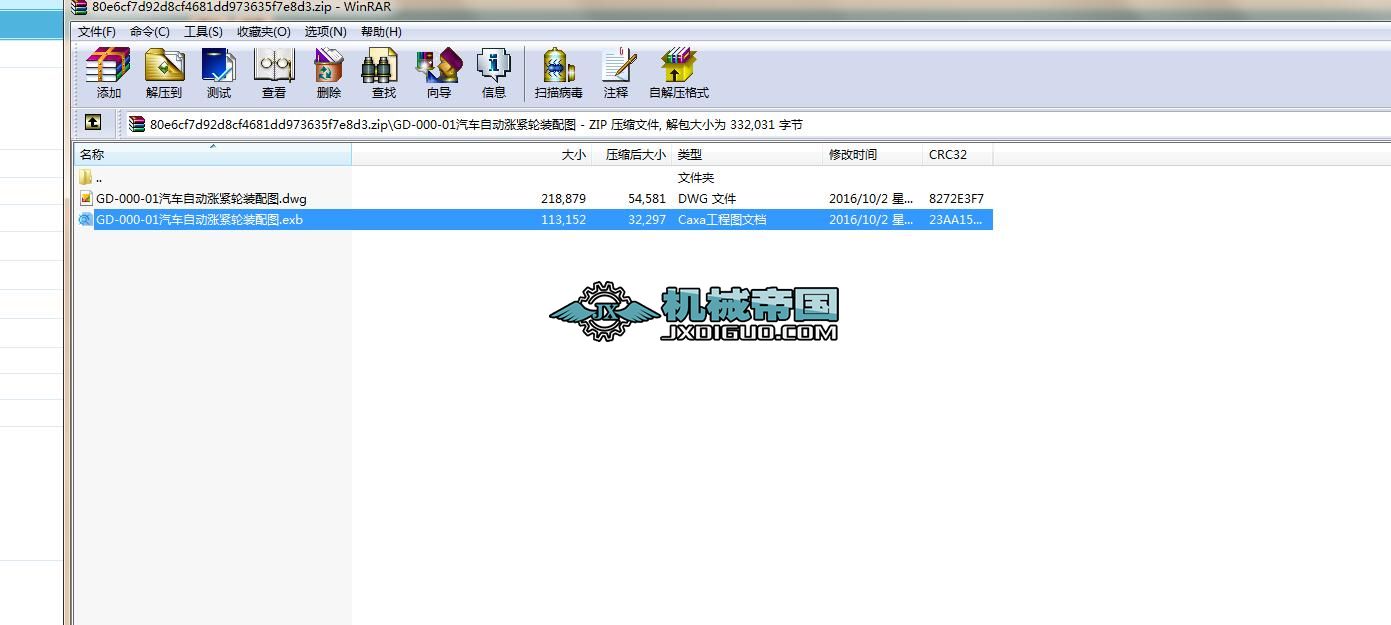The height and width of the screenshot is (625, 1391).
Task: Click the 'Caxa工程图文档' type cell
Action: [x=722, y=219]
